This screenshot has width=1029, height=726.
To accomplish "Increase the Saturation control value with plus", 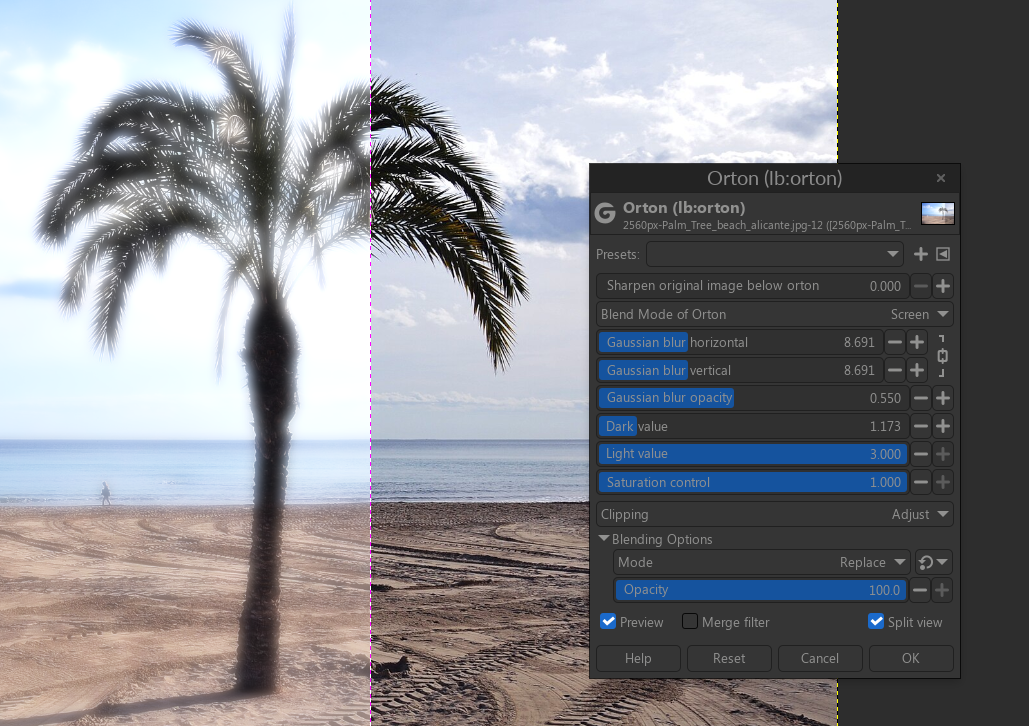I will pos(943,482).
